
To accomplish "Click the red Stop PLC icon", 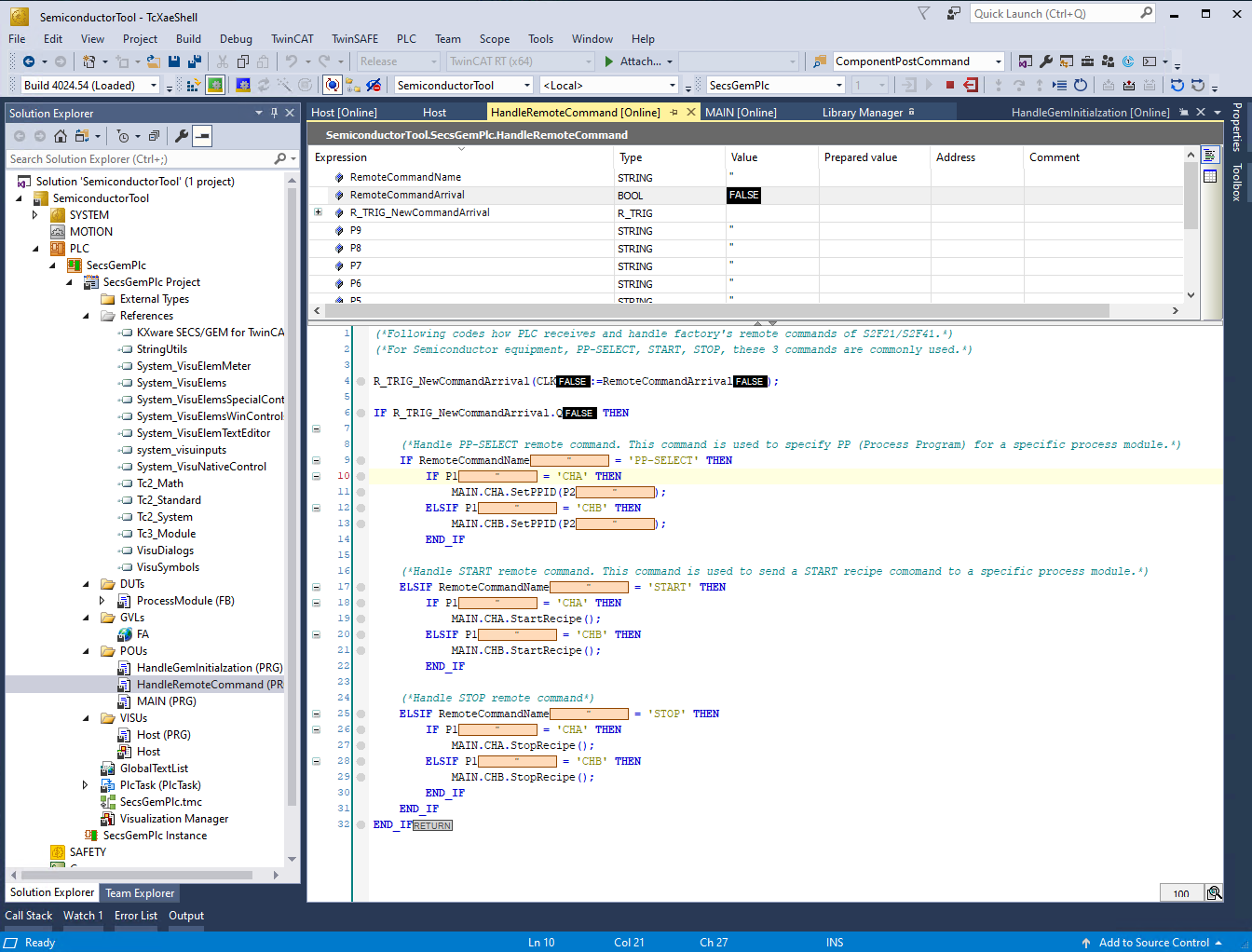I will [x=950, y=85].
